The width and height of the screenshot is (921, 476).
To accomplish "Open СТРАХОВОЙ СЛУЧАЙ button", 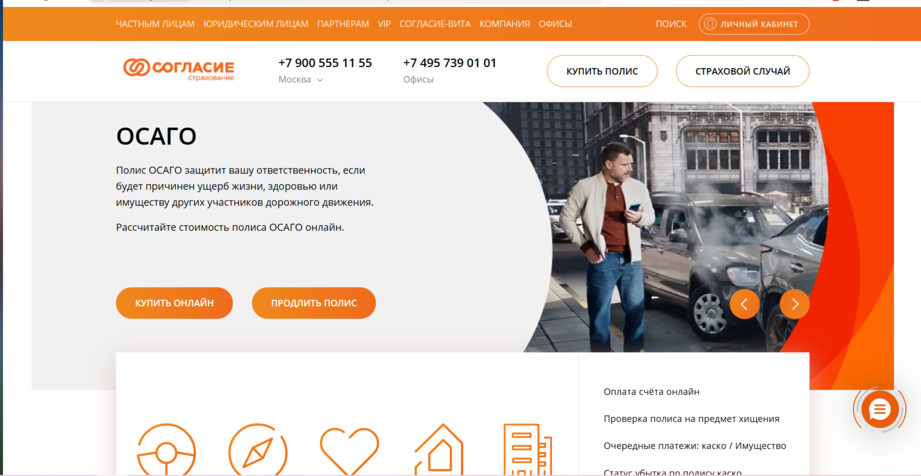I will 742,71.
